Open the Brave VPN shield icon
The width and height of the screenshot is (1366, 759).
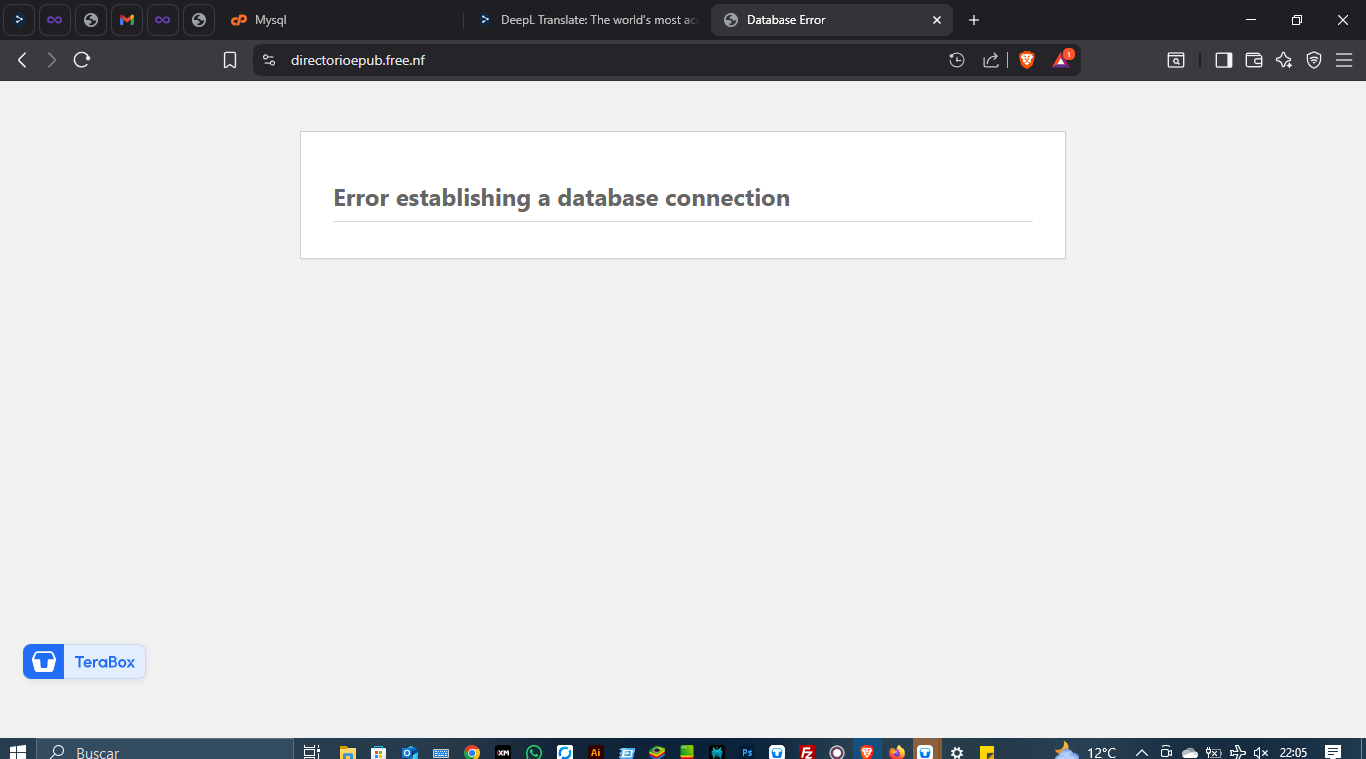click(x=1314, y=60)
